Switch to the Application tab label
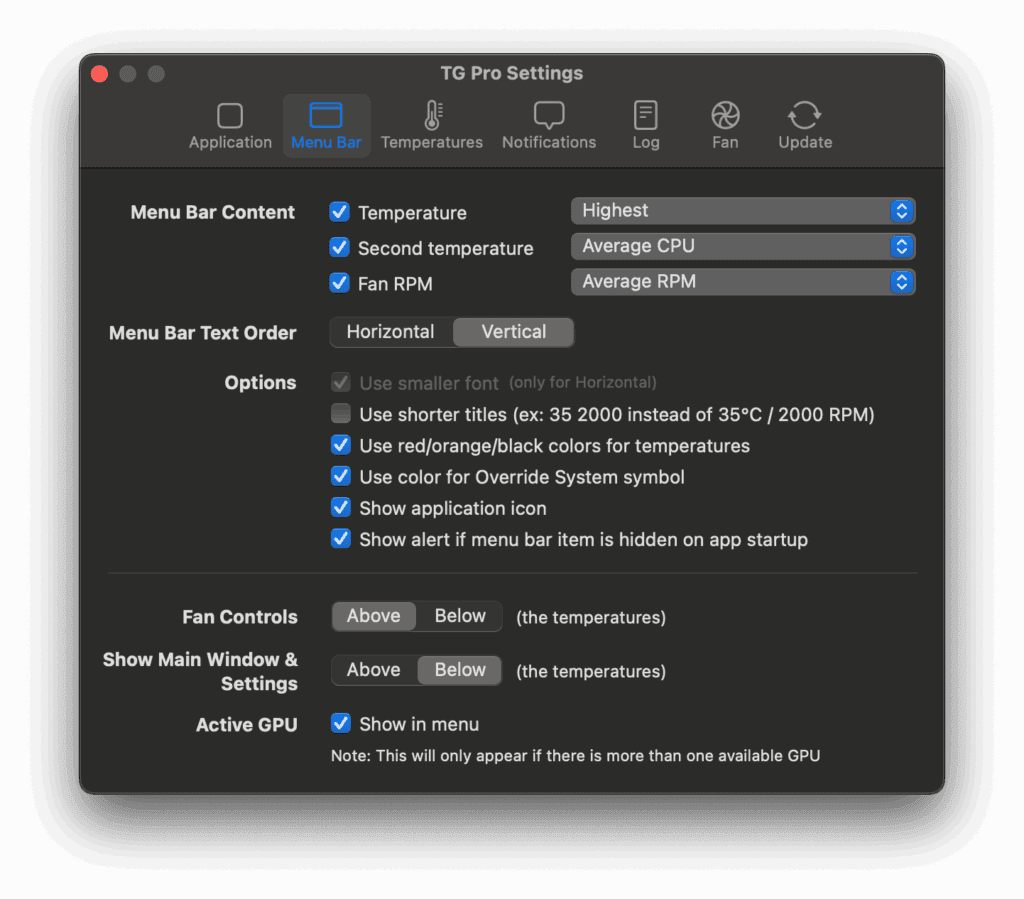 tap(231, 142)
